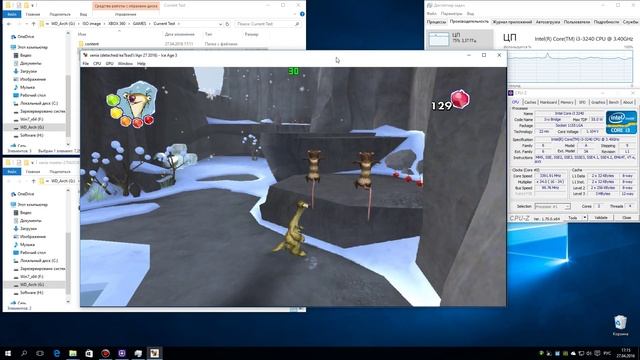Select Software (H:) in lower Explorer sidebar

[31, 292]
